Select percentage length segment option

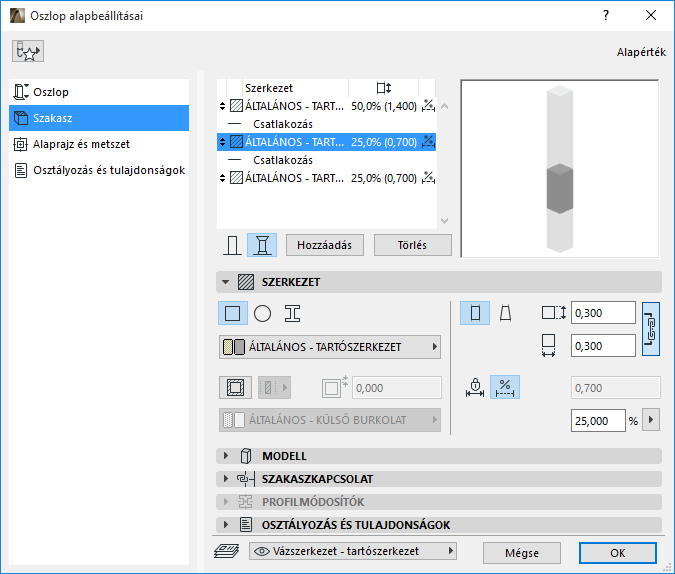[x=505, y=387]
